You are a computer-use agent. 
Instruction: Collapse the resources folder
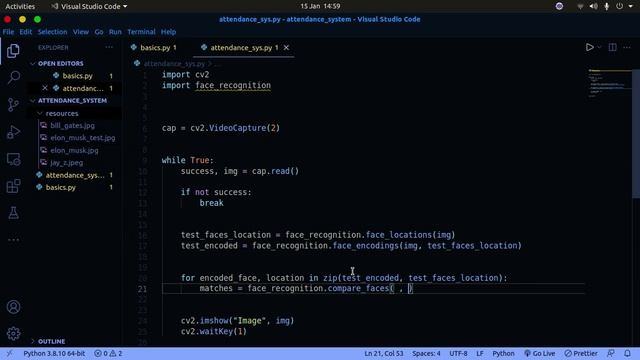coord(62,113)
